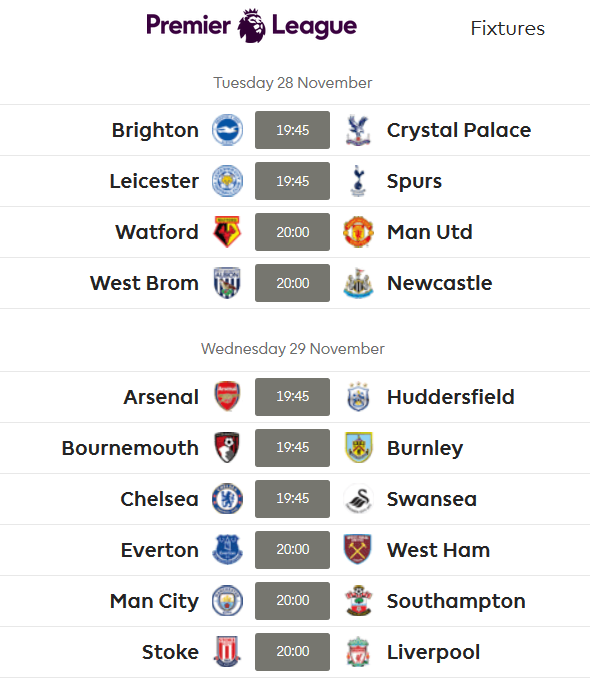Open the Brighton vs Crystal Palace 19:45 kickoff box
This screenshot has height=697, width=590.
(x=293, y=130)
